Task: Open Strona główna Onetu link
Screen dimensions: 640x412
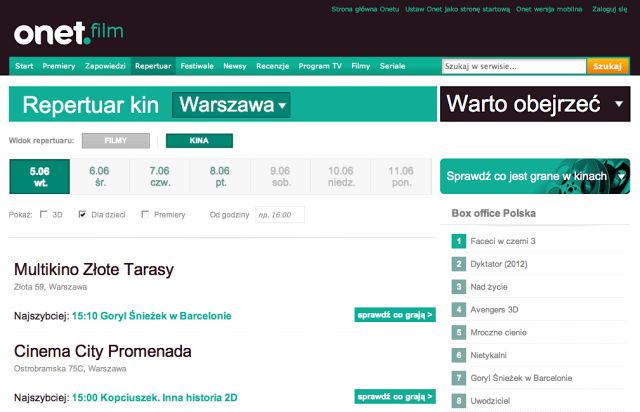Action: click(x=365, y=9)
